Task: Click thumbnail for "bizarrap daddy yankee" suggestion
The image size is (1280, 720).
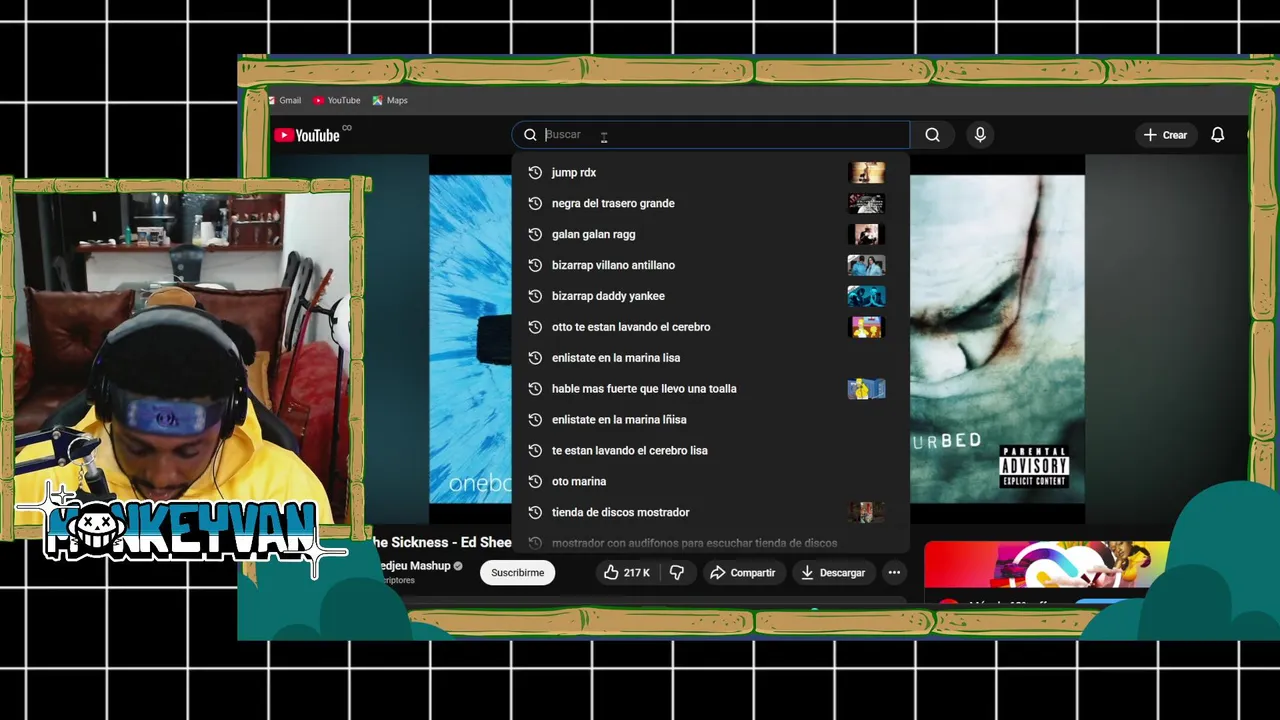Action: [866, 296]
